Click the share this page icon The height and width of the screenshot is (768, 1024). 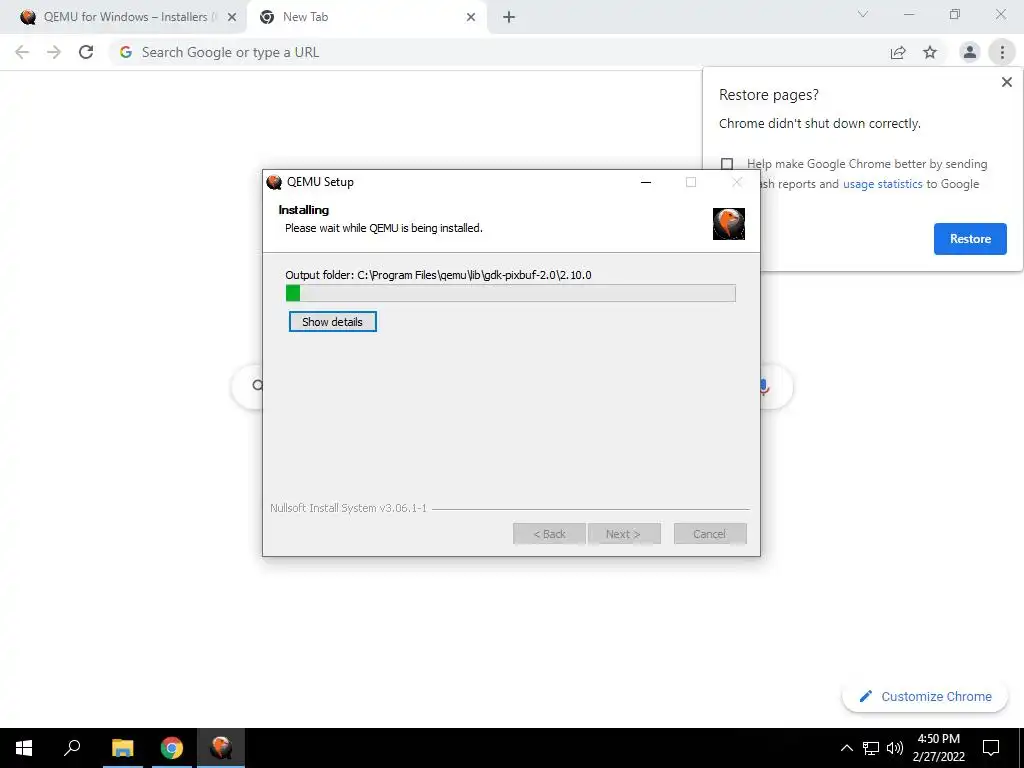(898, 53)
